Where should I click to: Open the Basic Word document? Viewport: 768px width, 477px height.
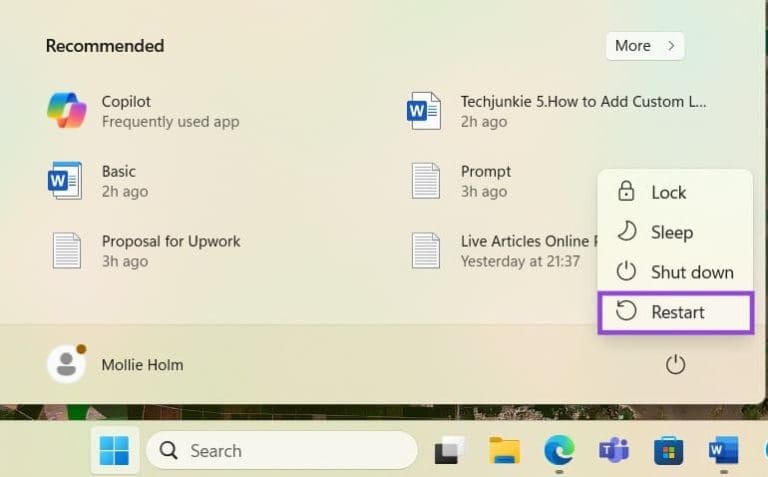[x=66, y=180]
